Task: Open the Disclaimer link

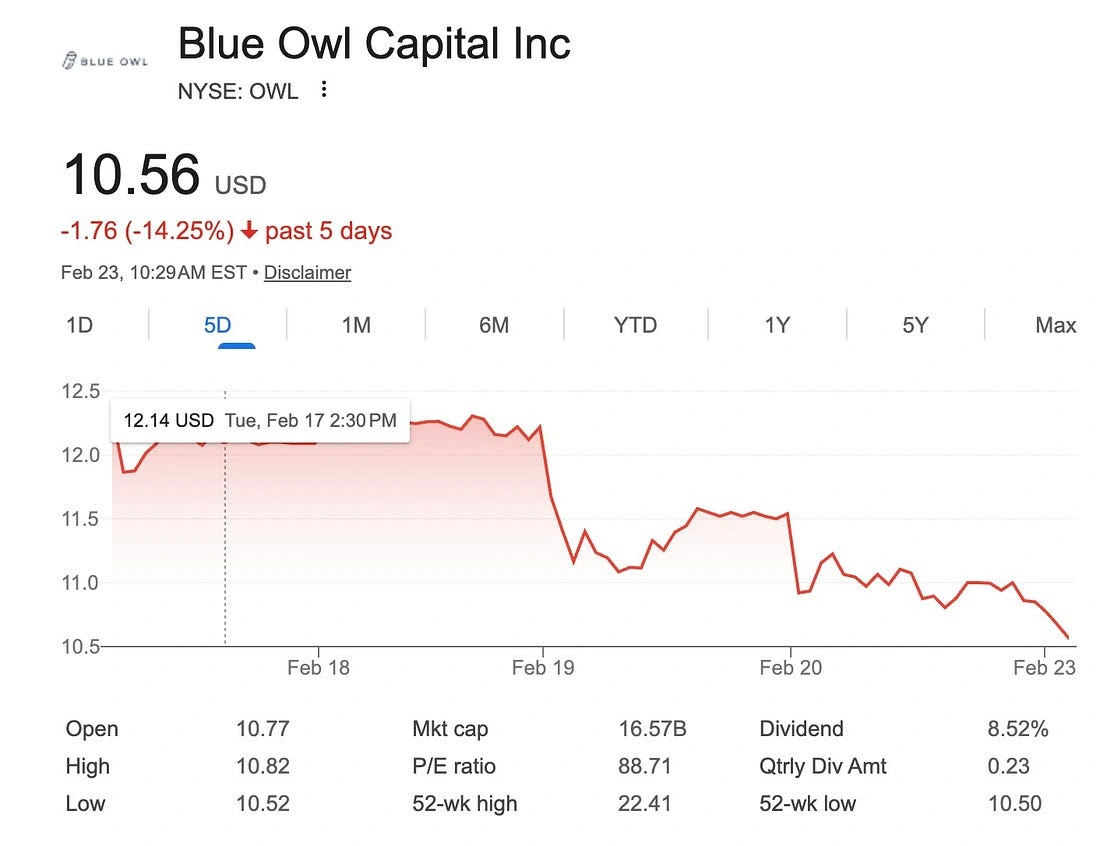Action: (x=307, y=272)
